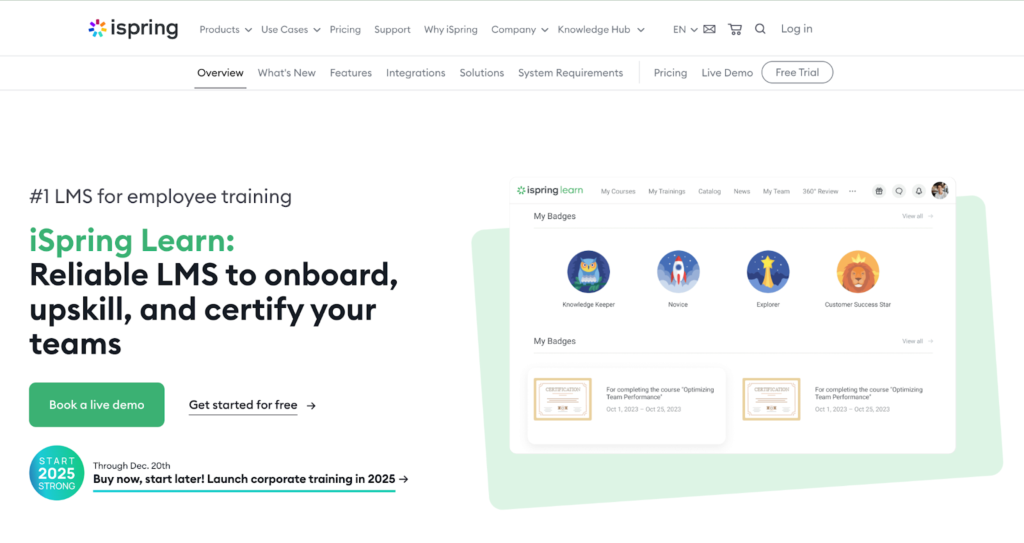Switch to the Solutions tab
1024x543 pixels.
(481, 73)
